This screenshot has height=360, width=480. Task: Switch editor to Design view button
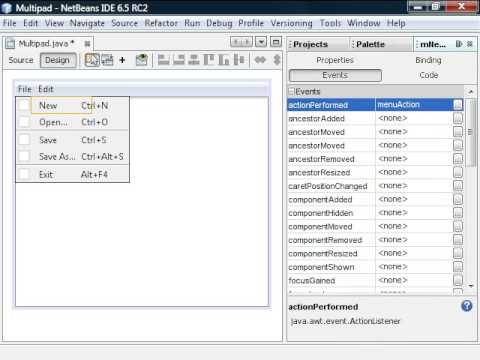tap(58, 60)
